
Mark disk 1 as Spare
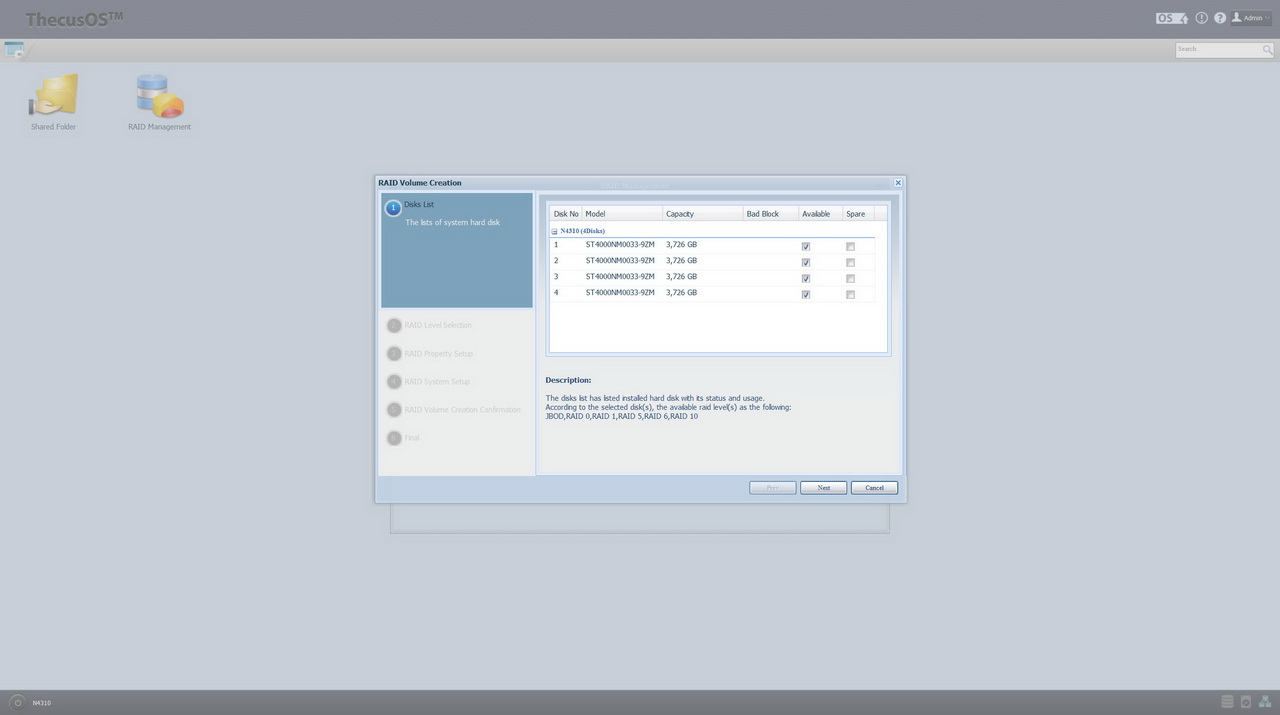(851, 246)
